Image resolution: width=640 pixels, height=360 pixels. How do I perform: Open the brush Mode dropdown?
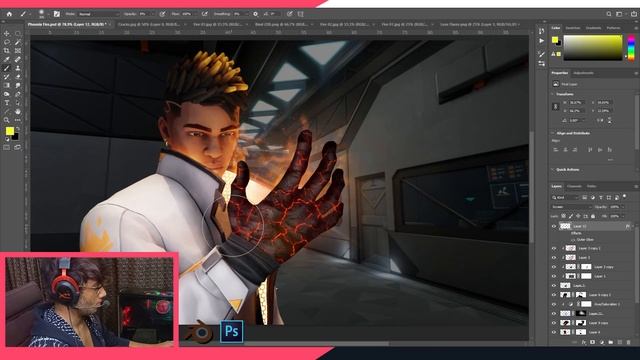[x=98, y=14]
